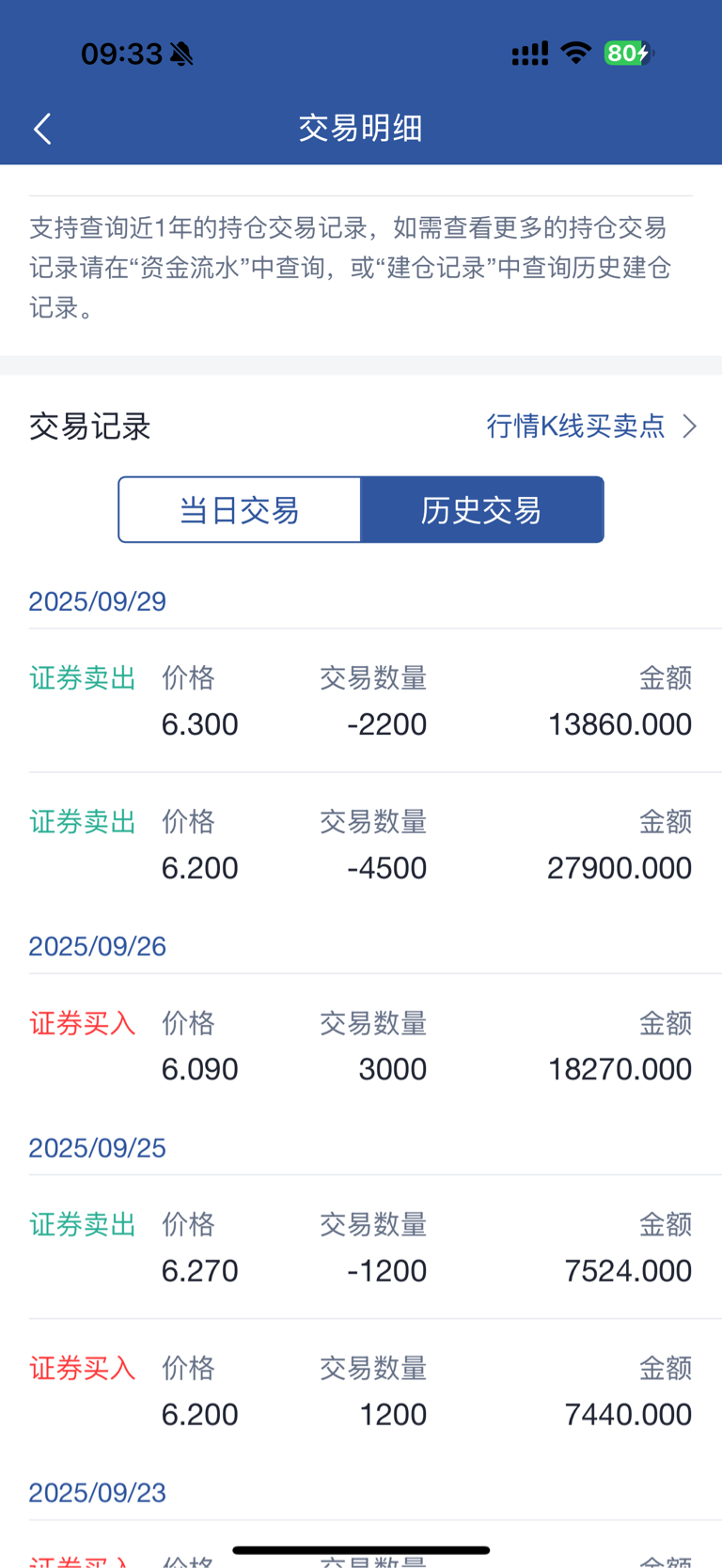Open the buy record with amount 7440.000

(x=361, y=1391)
